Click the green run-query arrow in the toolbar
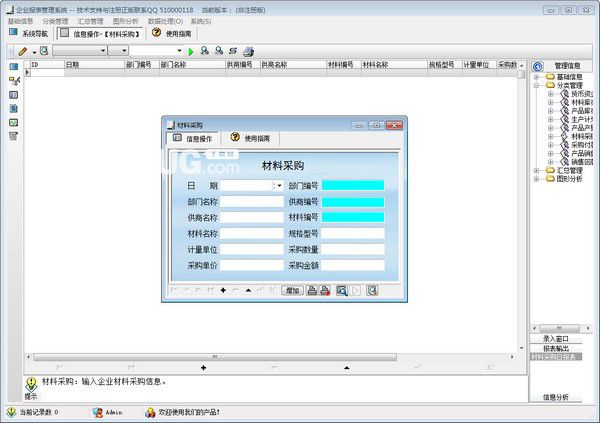600x423 pixels. [191, 51]
